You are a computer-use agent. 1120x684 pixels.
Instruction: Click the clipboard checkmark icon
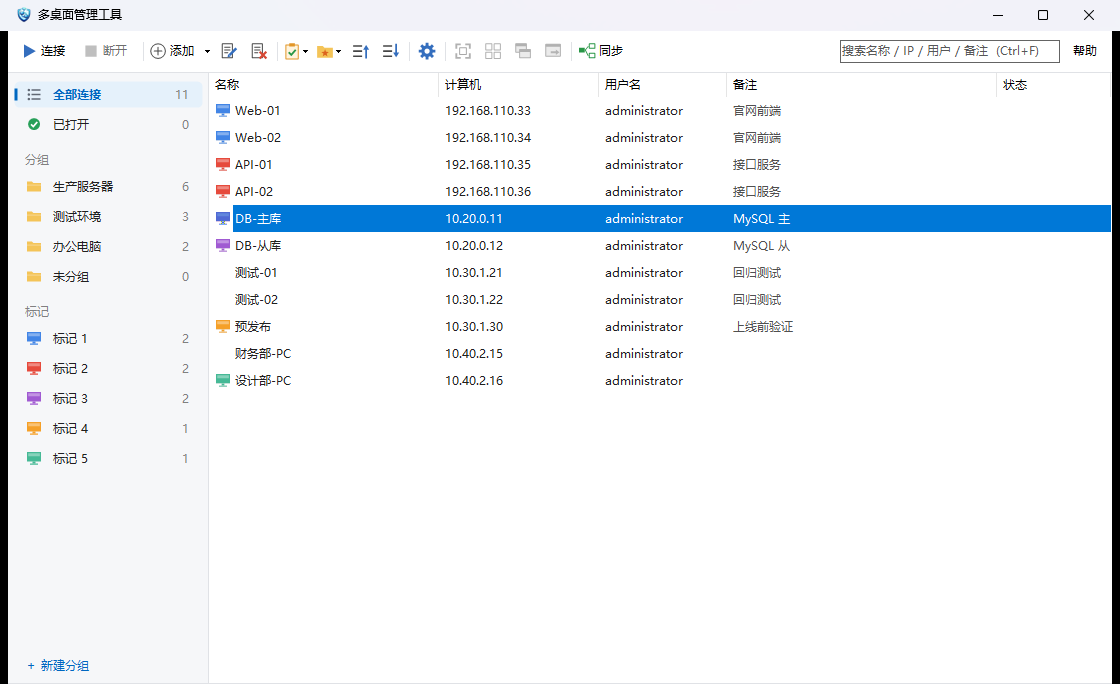(291, 51)
